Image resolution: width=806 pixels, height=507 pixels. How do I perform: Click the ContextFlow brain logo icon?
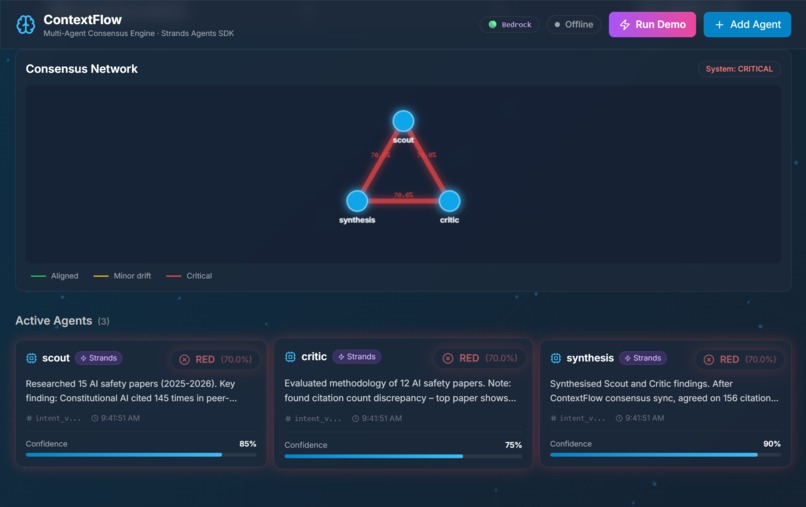tap(26, 24)
